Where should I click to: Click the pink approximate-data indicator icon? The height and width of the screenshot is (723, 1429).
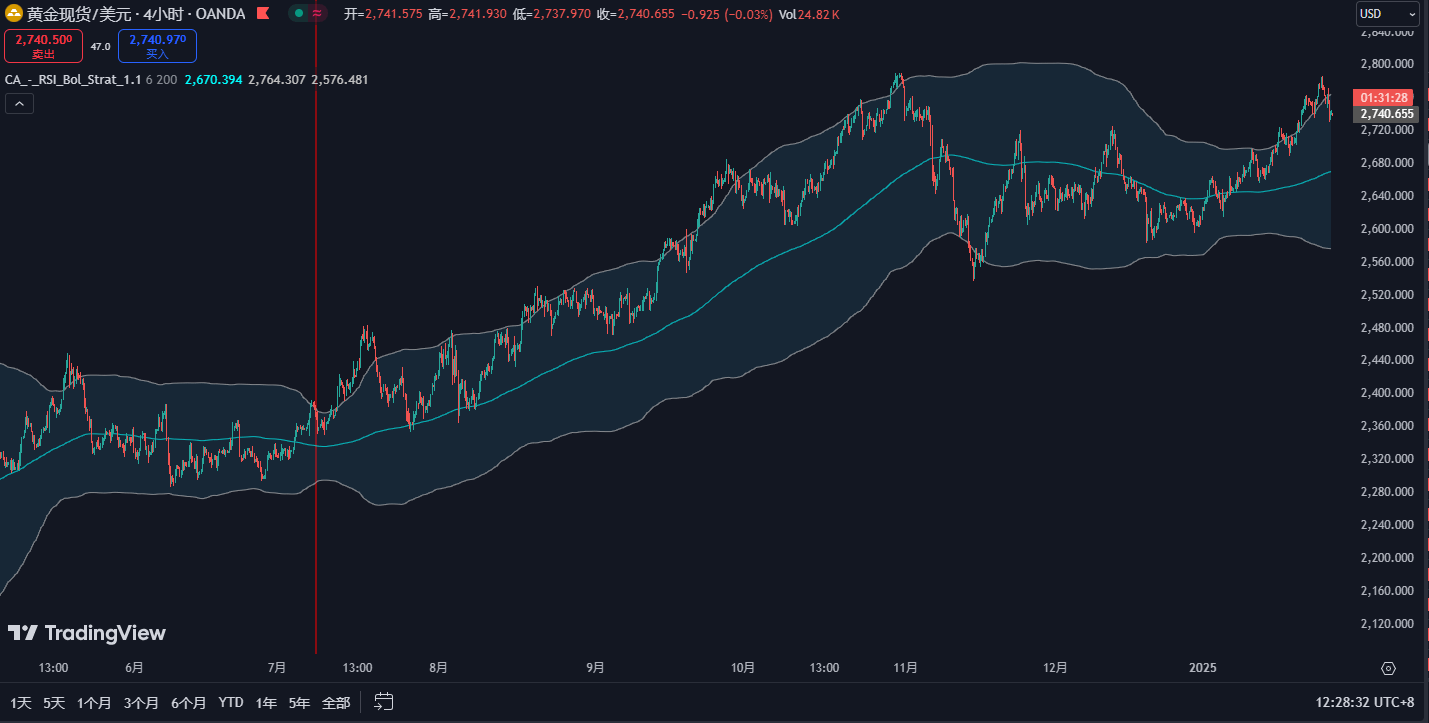[317, 14]
